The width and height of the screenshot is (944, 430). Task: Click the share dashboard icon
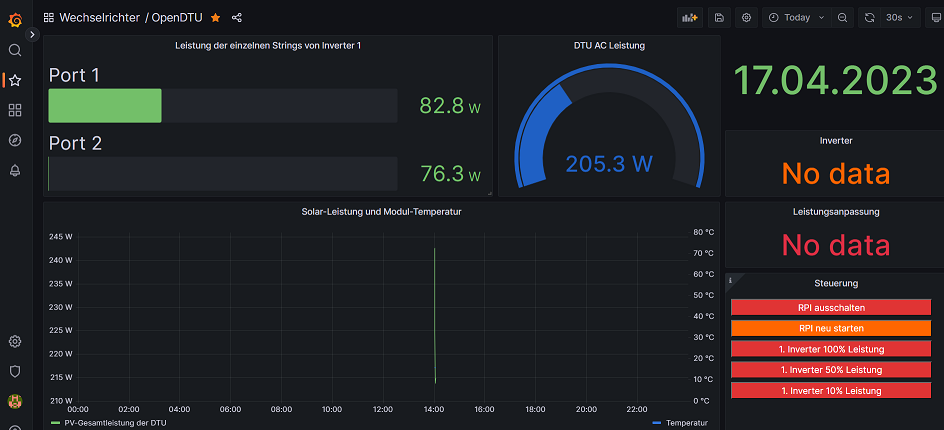pyautogui.click(x=237, y=17)
